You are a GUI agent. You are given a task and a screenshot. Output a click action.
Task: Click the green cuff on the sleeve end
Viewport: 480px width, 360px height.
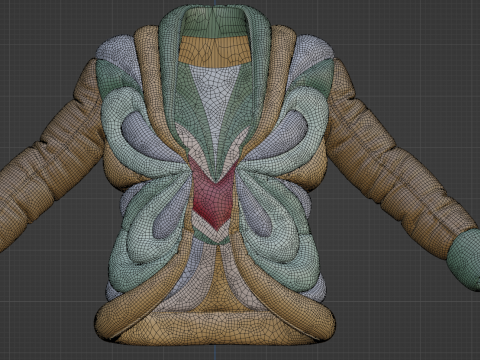(x=464, y=259)
